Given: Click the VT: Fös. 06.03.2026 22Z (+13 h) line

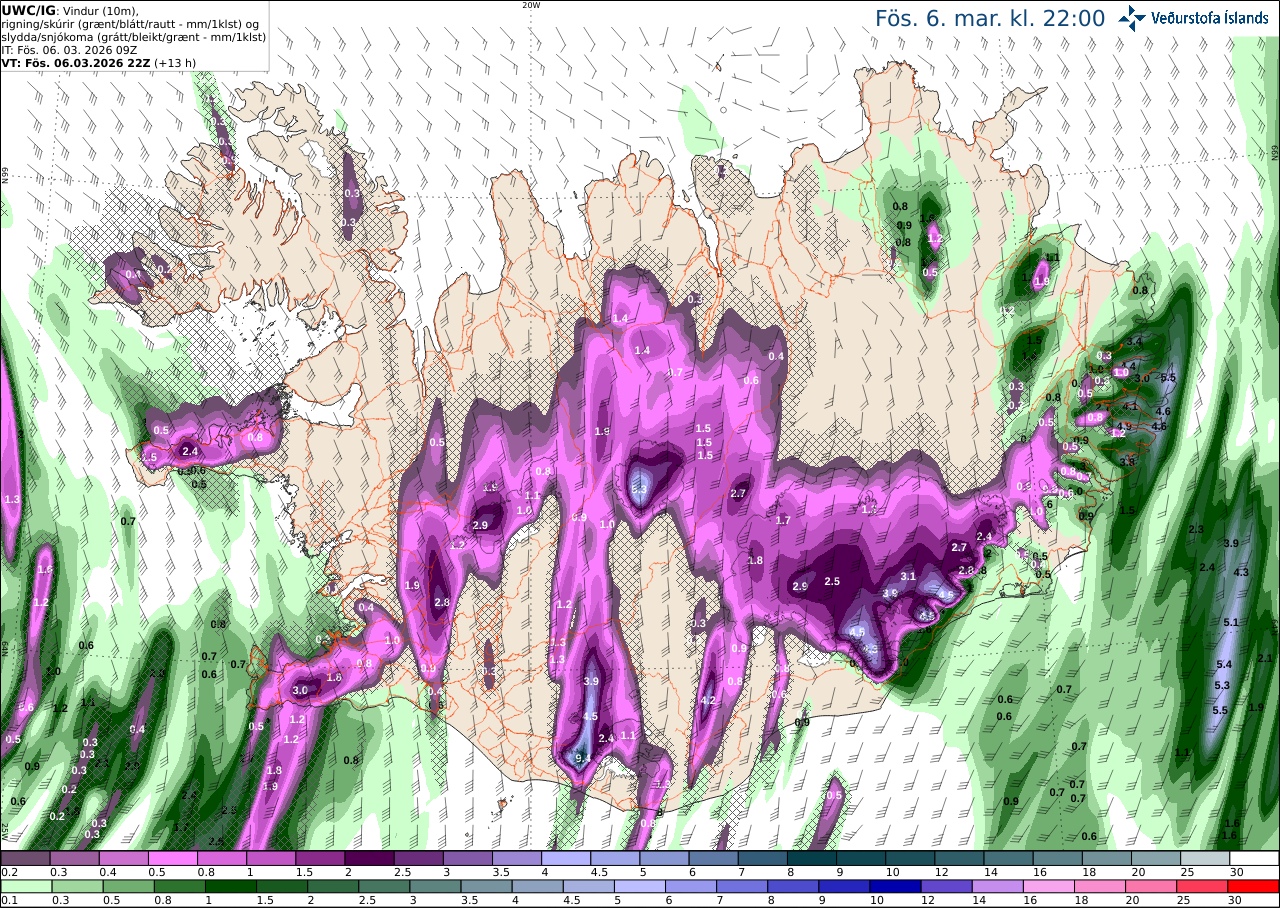Looking at the screenshot, I should 99,62.
